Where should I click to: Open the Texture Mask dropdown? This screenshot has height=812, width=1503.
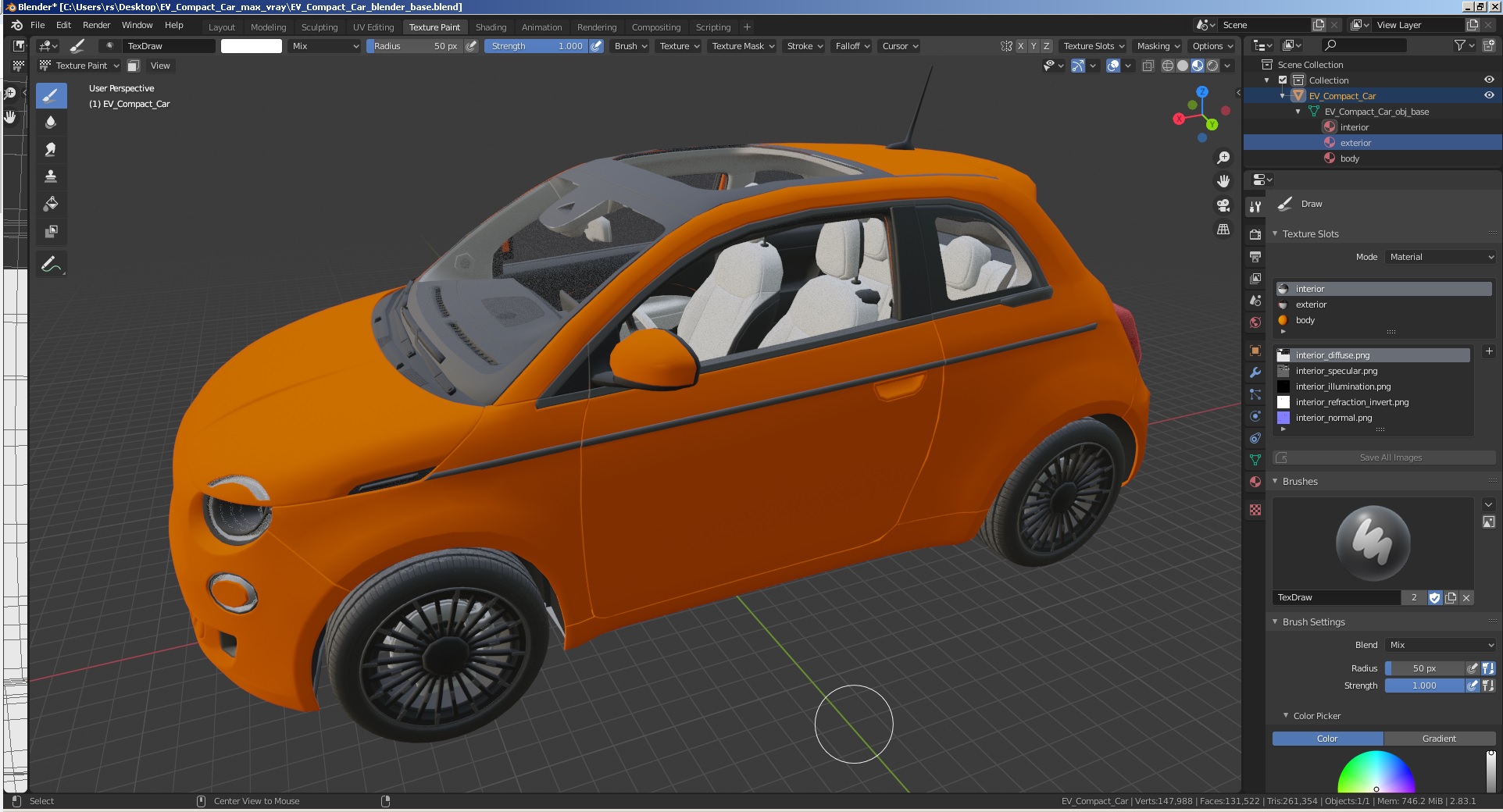(x=743, y=46)
